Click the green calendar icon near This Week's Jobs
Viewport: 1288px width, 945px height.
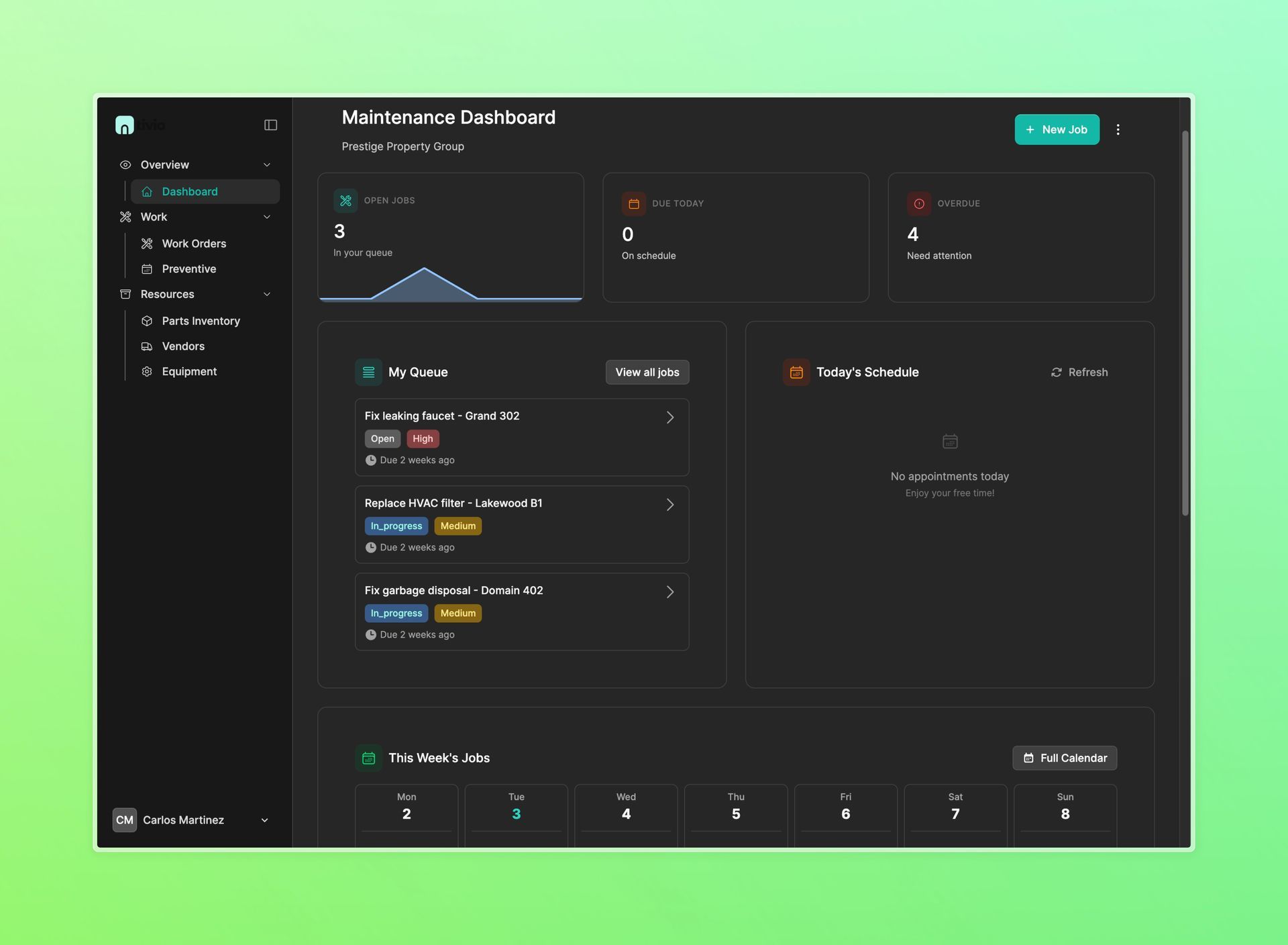(x=368, y=758)
